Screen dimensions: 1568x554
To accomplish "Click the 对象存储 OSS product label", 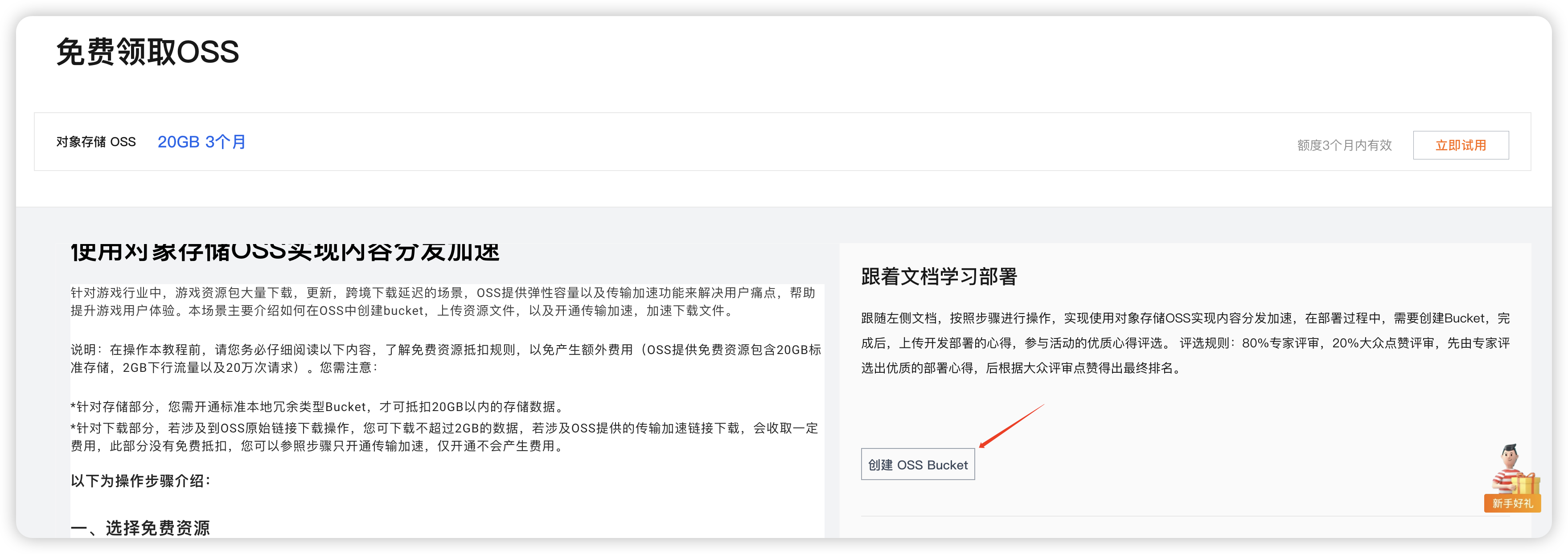I will (x=95, y=142).
